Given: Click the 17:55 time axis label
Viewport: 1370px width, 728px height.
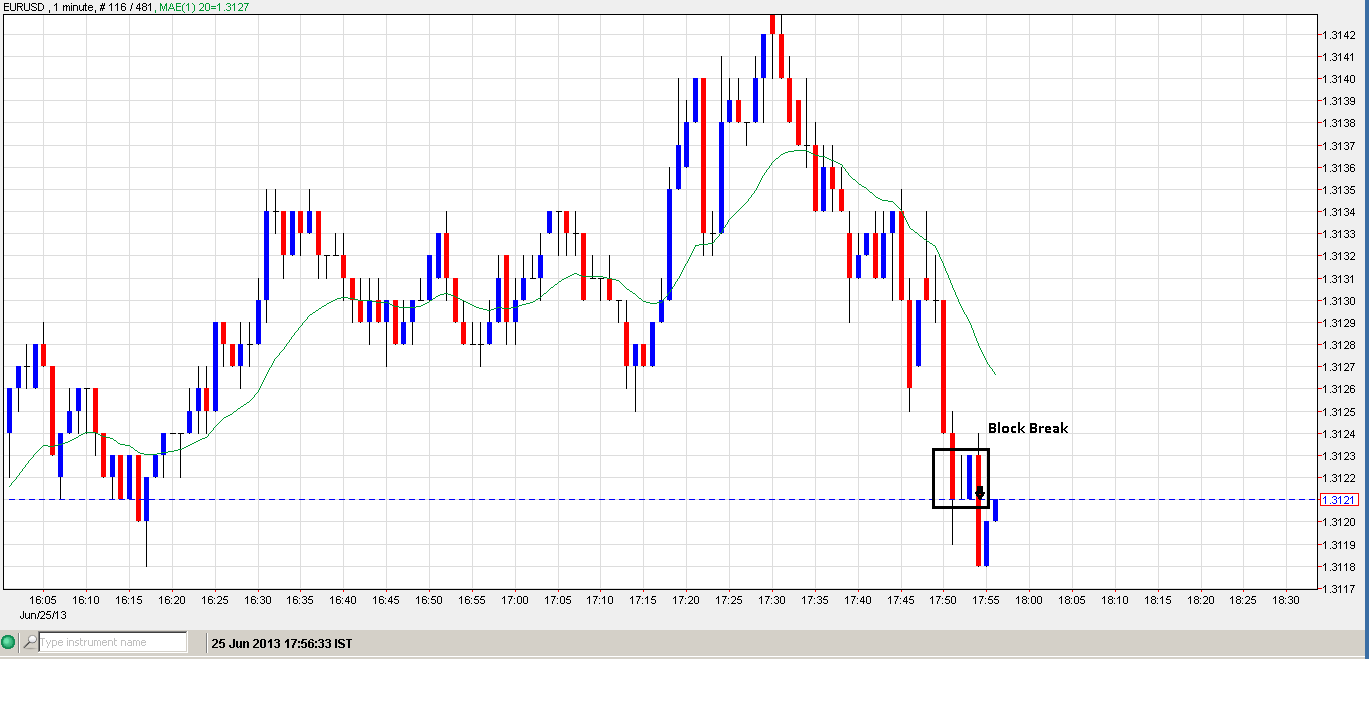Looking at the screenshot, I should [x=986, y=600].
